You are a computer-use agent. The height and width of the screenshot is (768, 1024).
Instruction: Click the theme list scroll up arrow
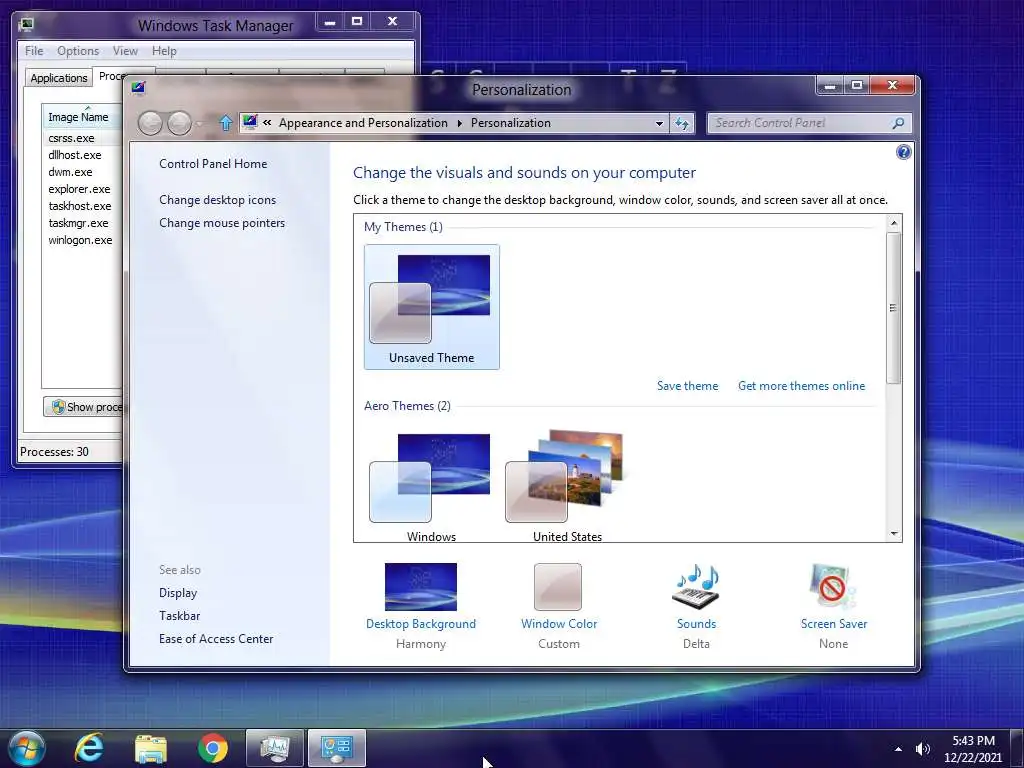point(894,223)
